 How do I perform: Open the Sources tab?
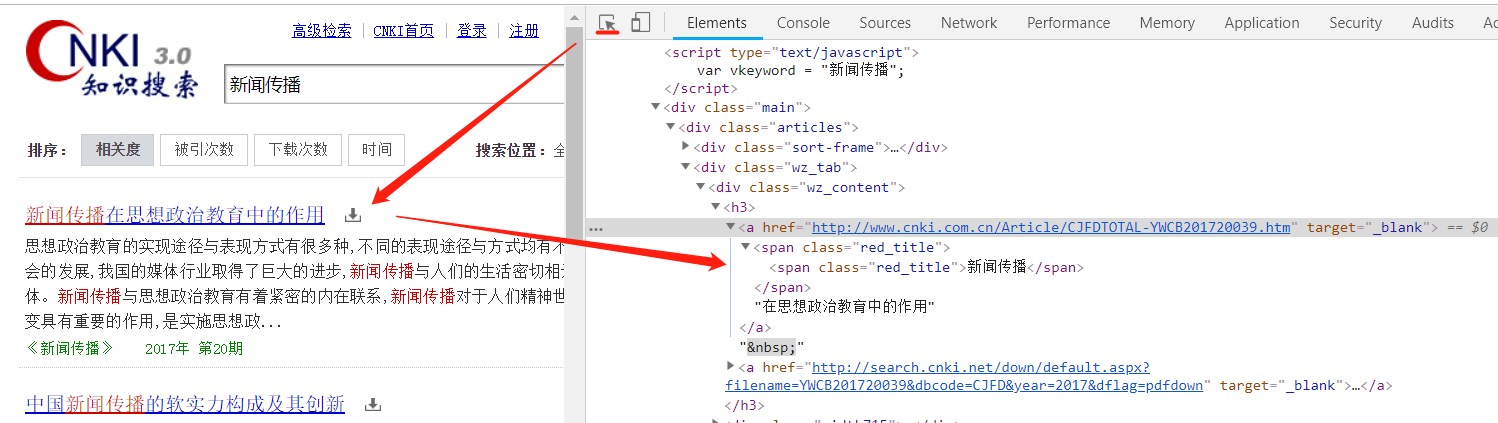click(885, 22)
